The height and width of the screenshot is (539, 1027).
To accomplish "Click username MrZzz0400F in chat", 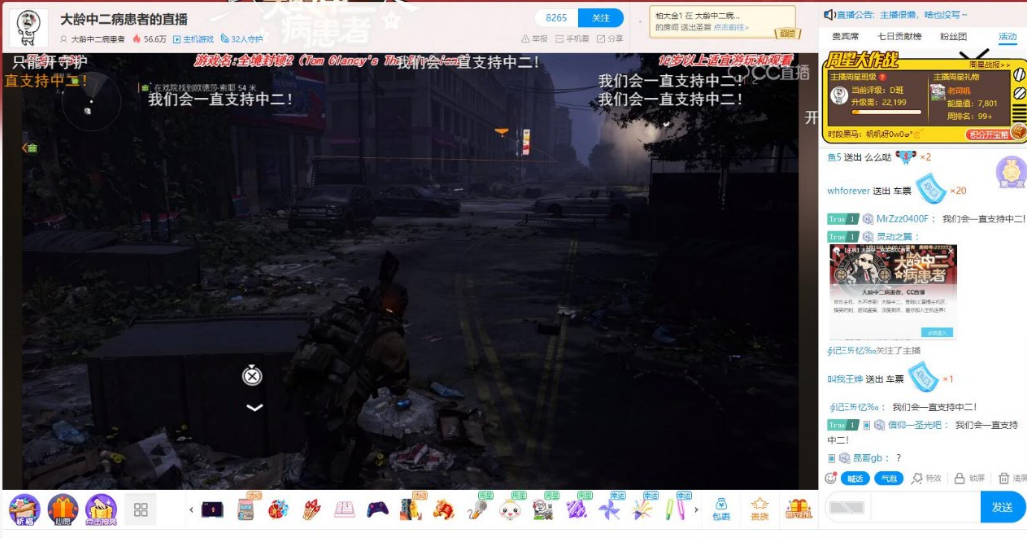I will pyautogui.click(x=903, y=219).
